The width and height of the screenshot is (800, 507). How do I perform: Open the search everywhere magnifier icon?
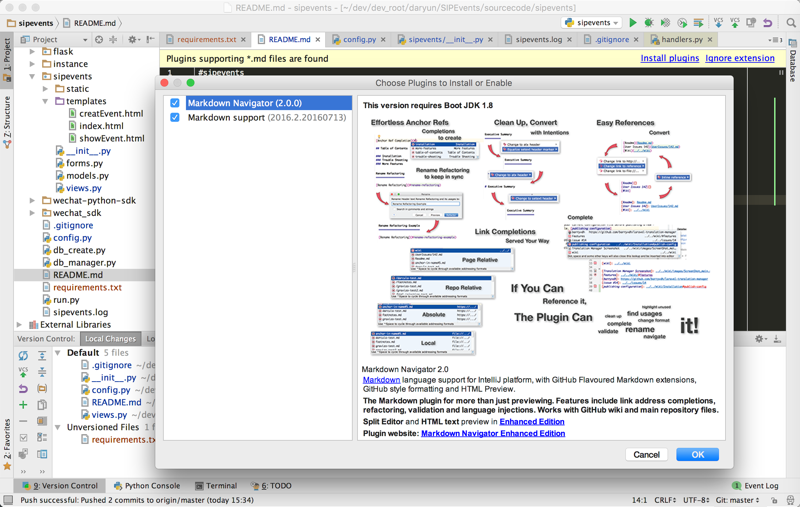click(x=791, y=22)
